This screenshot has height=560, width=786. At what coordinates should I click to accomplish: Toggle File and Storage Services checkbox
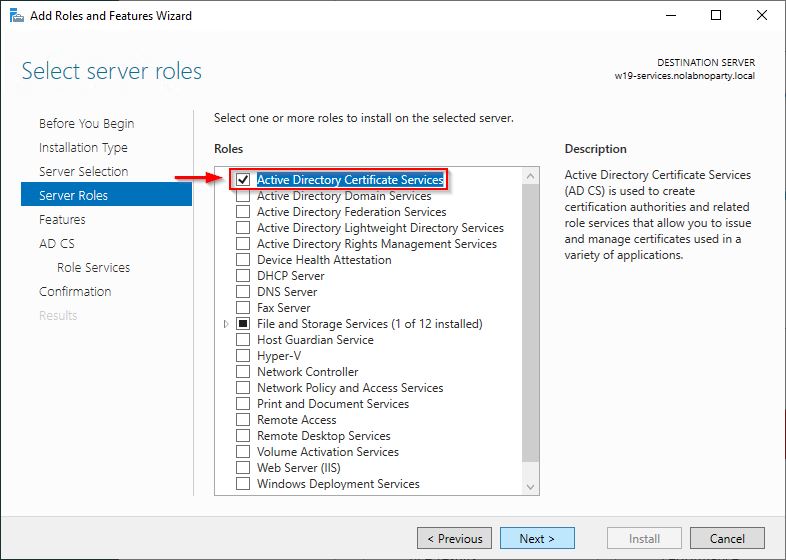tap(243, 324)
